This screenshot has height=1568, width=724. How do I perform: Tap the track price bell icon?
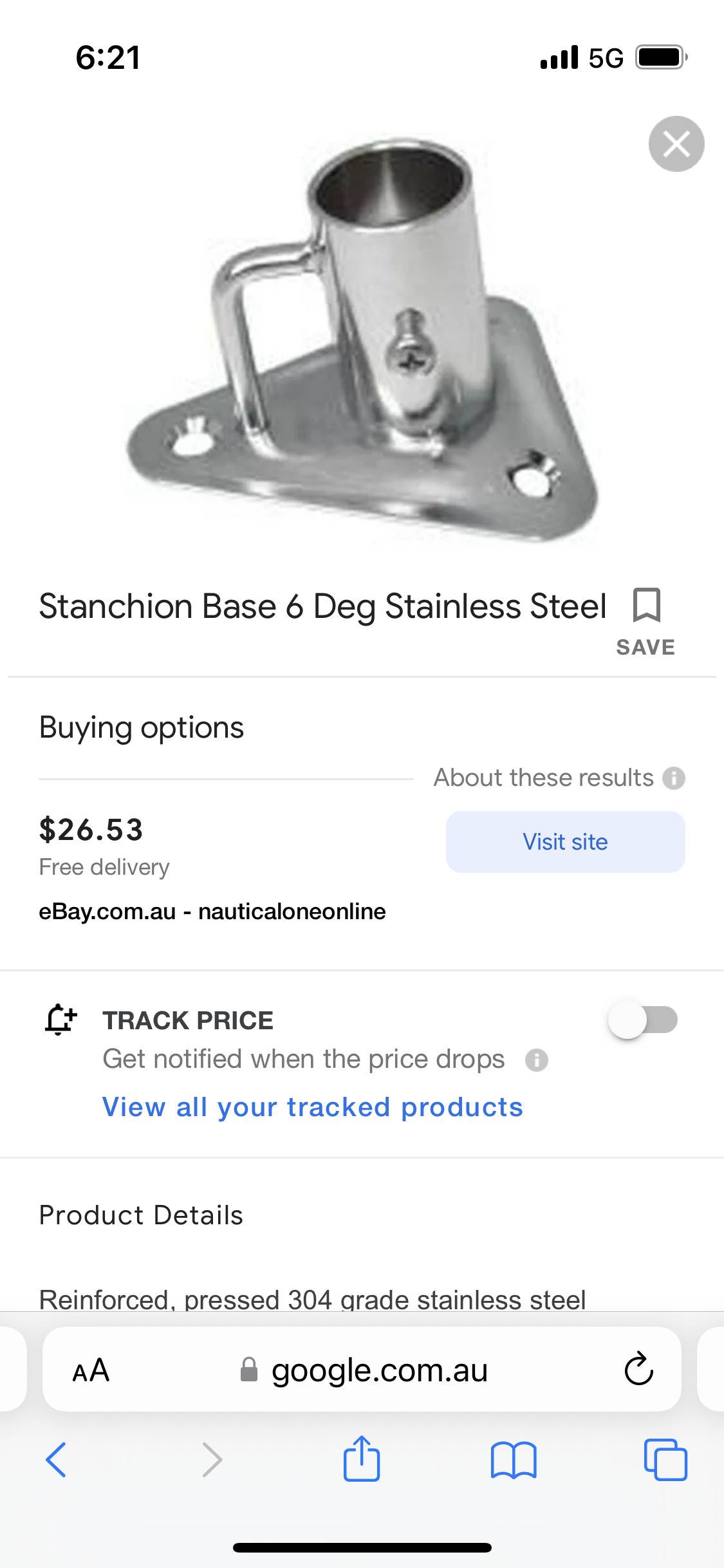point(60,1020)
